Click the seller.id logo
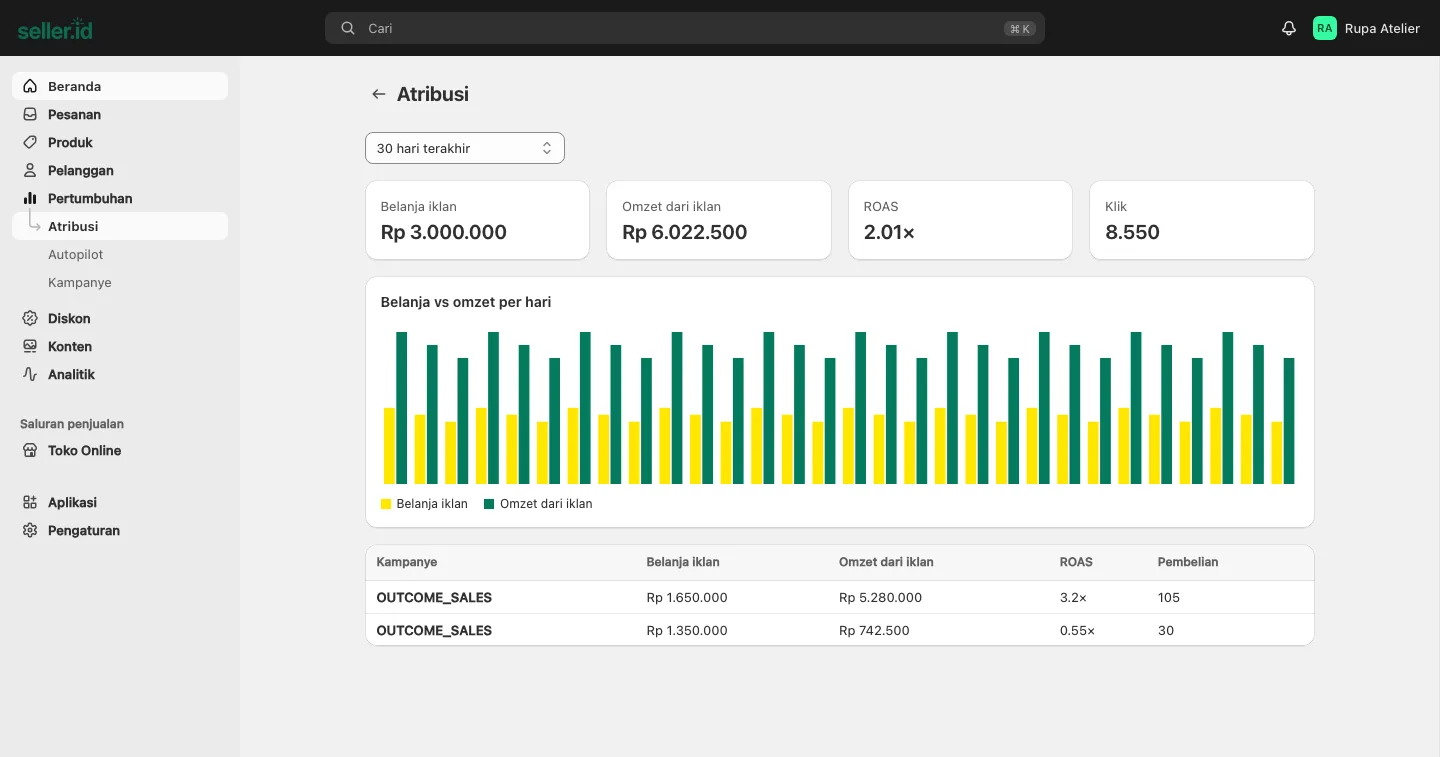This screenshot has height=757, width=1440. pyautogui.click(x=55, y=29)
